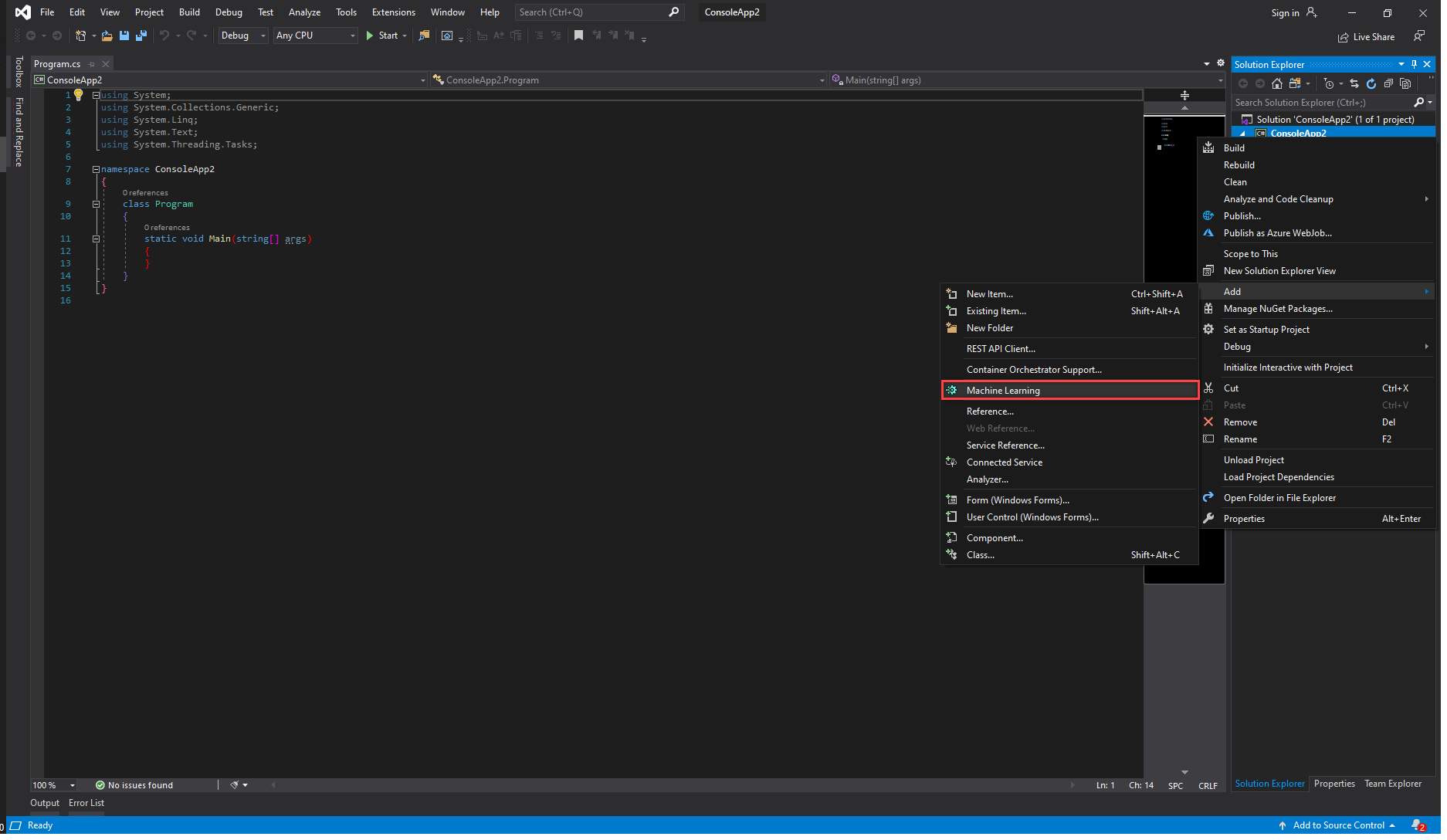Switch to the Team Explorer tab

coord(1392,784)
